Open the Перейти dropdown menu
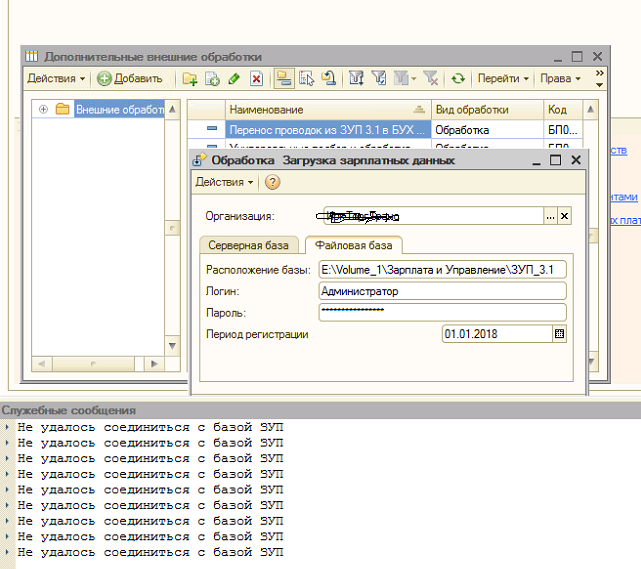This screenshot has height=569, width=641. coord(503,78)
